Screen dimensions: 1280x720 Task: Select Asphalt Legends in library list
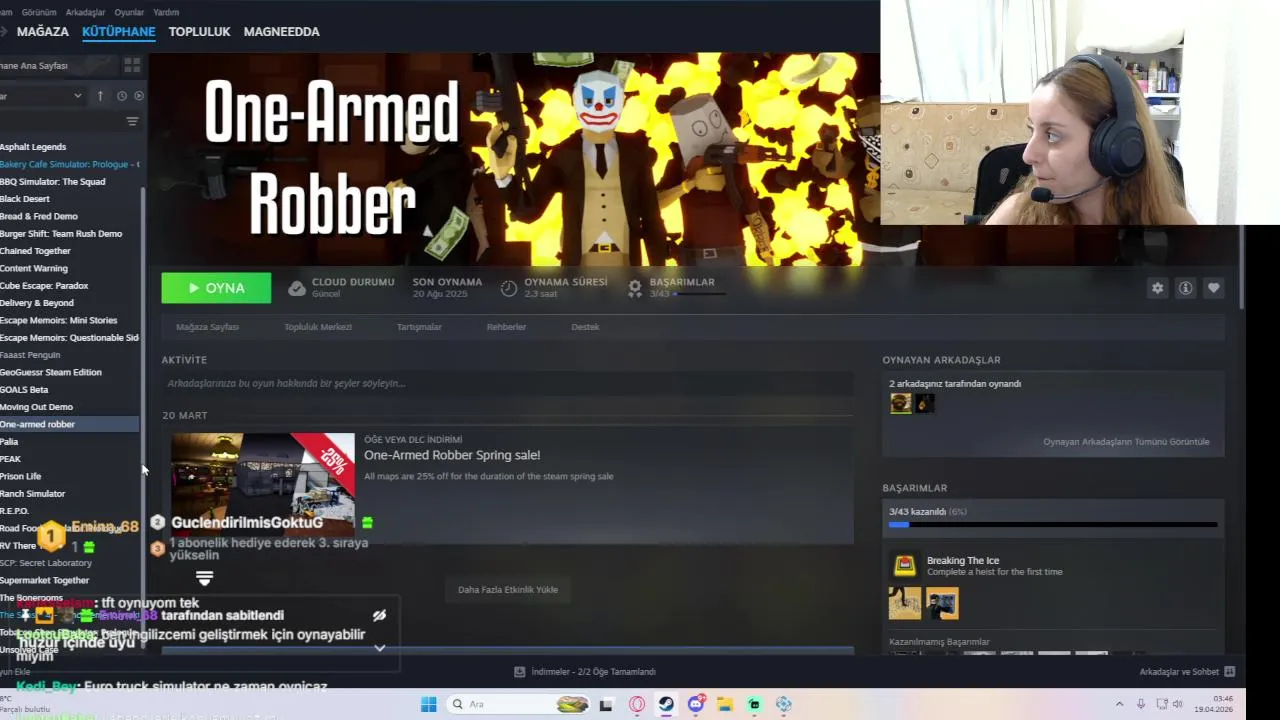pyautogui.click(x=33, y=147)
